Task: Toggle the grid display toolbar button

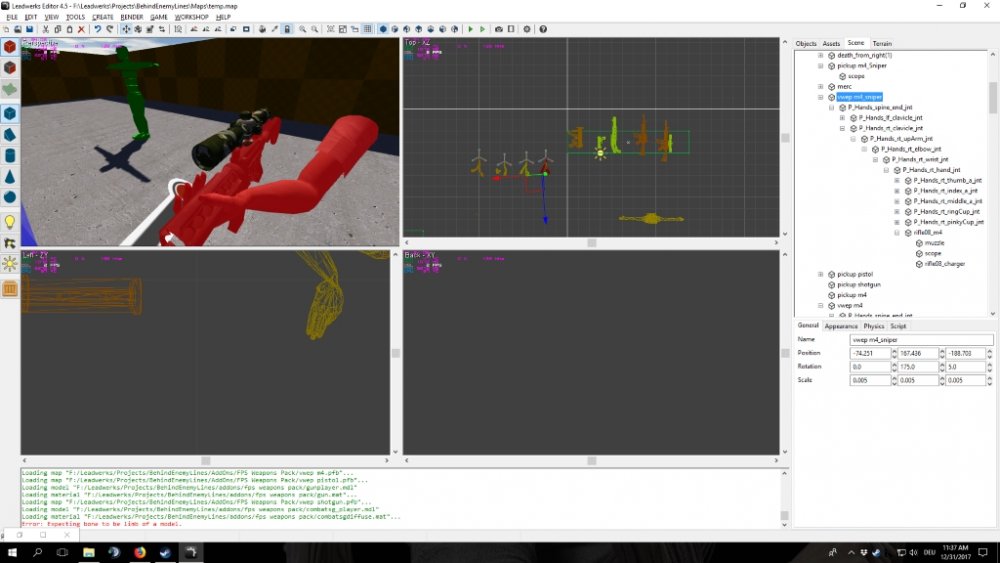Action: pyautogui.click(x=368, y=30)
